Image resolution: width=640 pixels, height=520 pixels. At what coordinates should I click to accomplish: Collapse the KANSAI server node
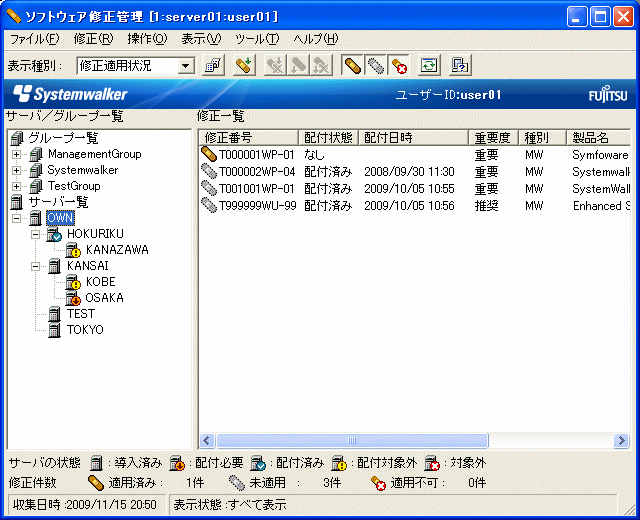36,266
